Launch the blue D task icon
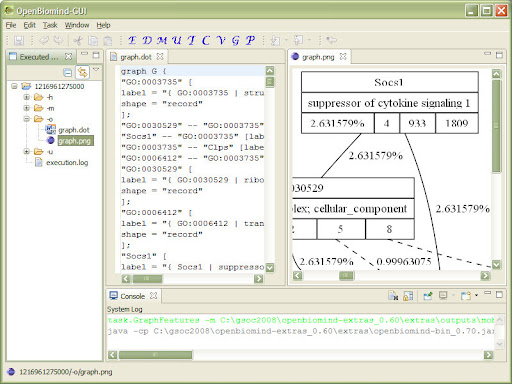512x384 pixels. [147, 40]
